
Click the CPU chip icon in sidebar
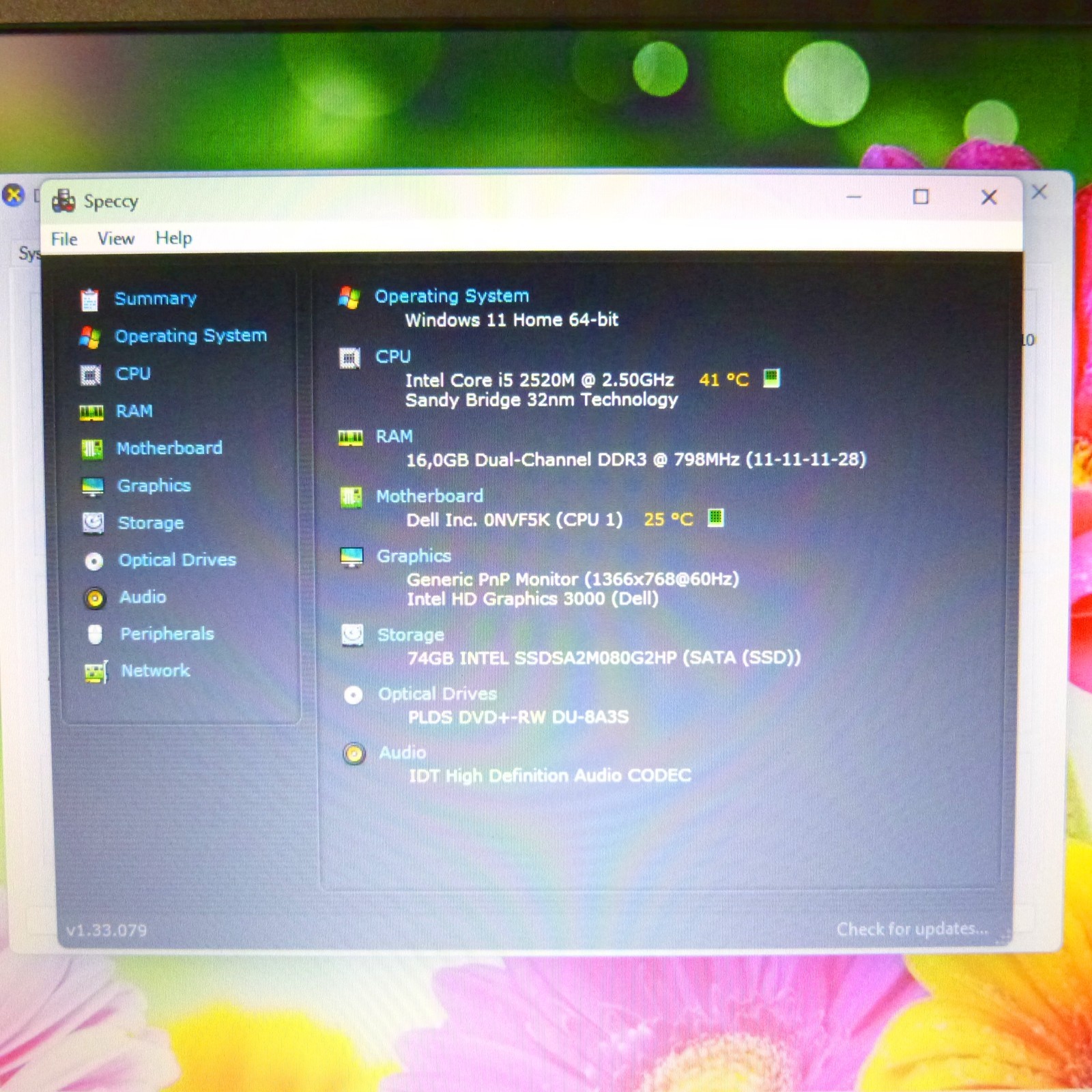coord(91,375)
